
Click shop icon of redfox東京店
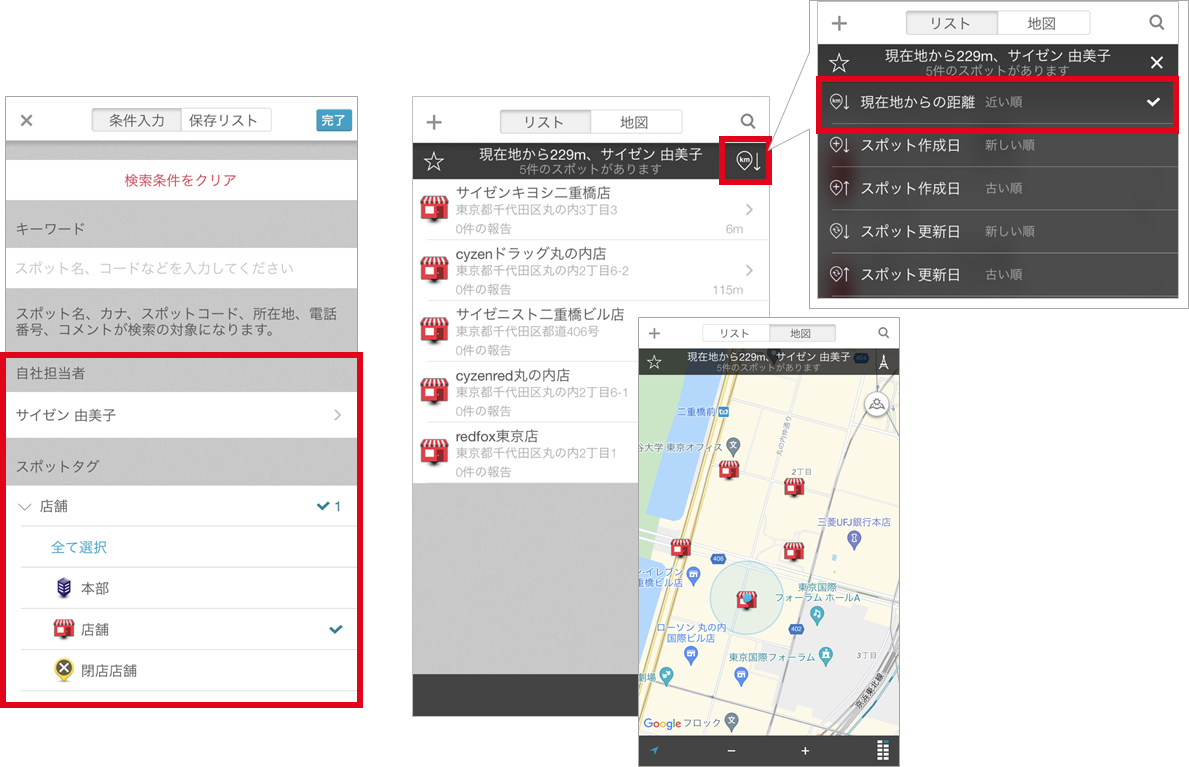click(435, 451)
